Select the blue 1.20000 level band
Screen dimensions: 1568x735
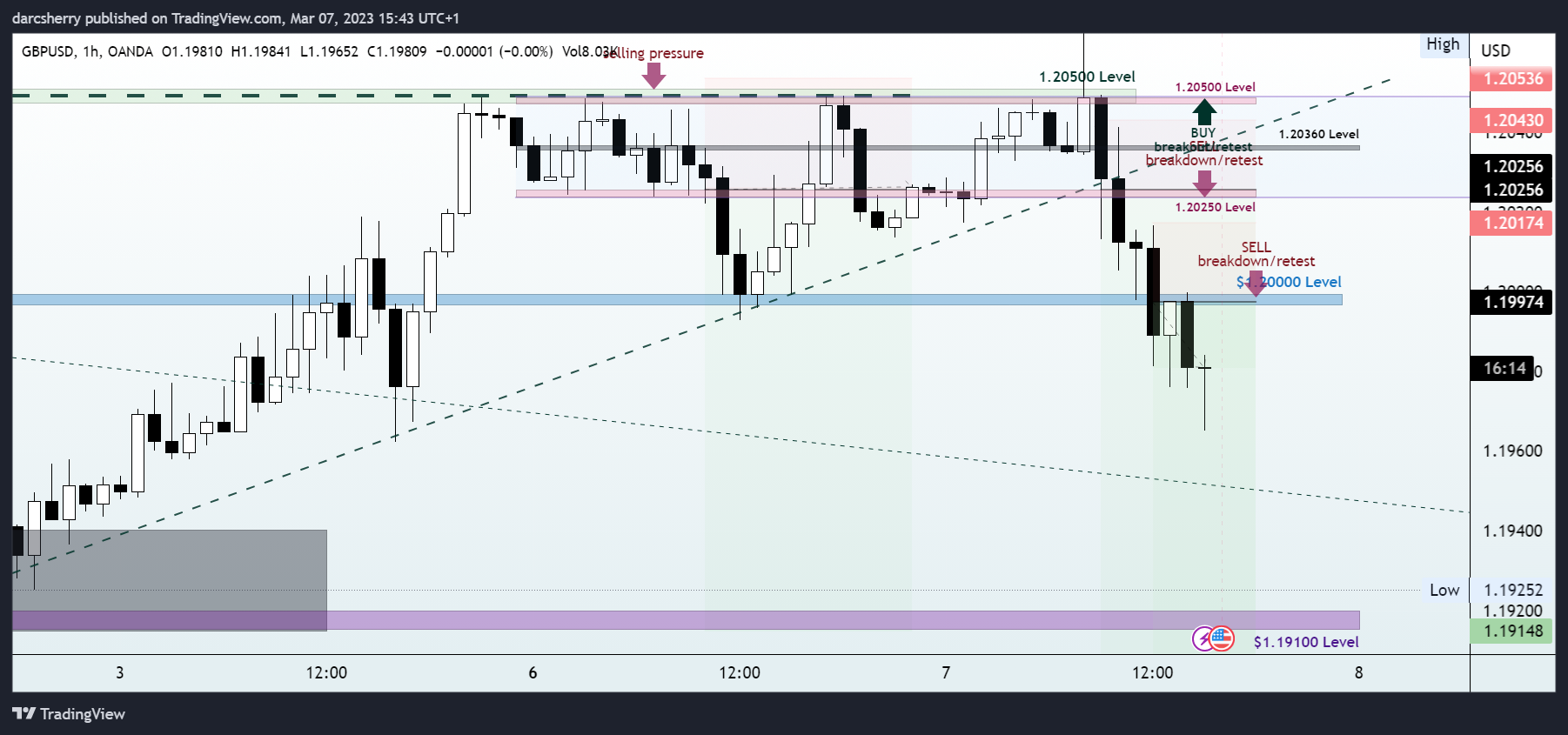pyautogui.click(x=677, y=299)
